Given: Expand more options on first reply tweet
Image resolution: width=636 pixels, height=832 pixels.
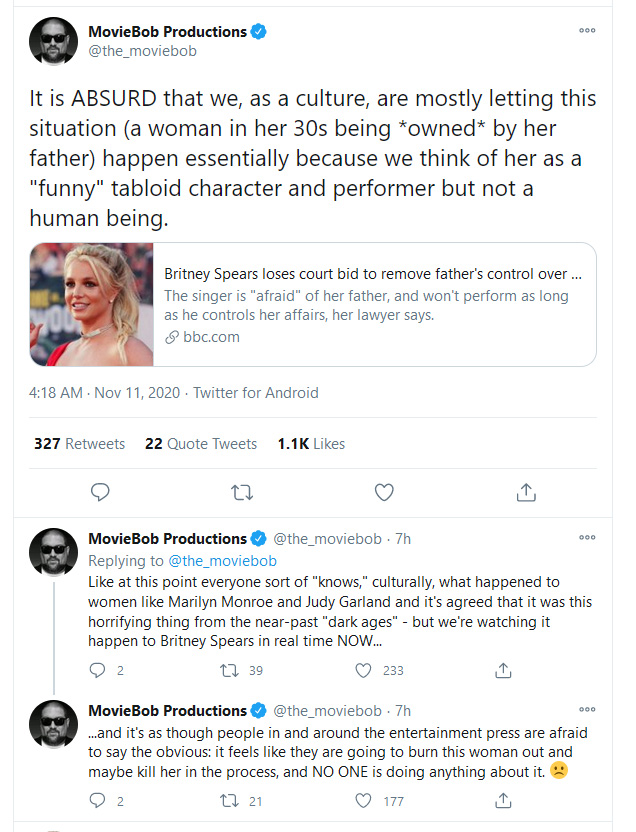Looking at the screenshot, I should coord(587,538).
